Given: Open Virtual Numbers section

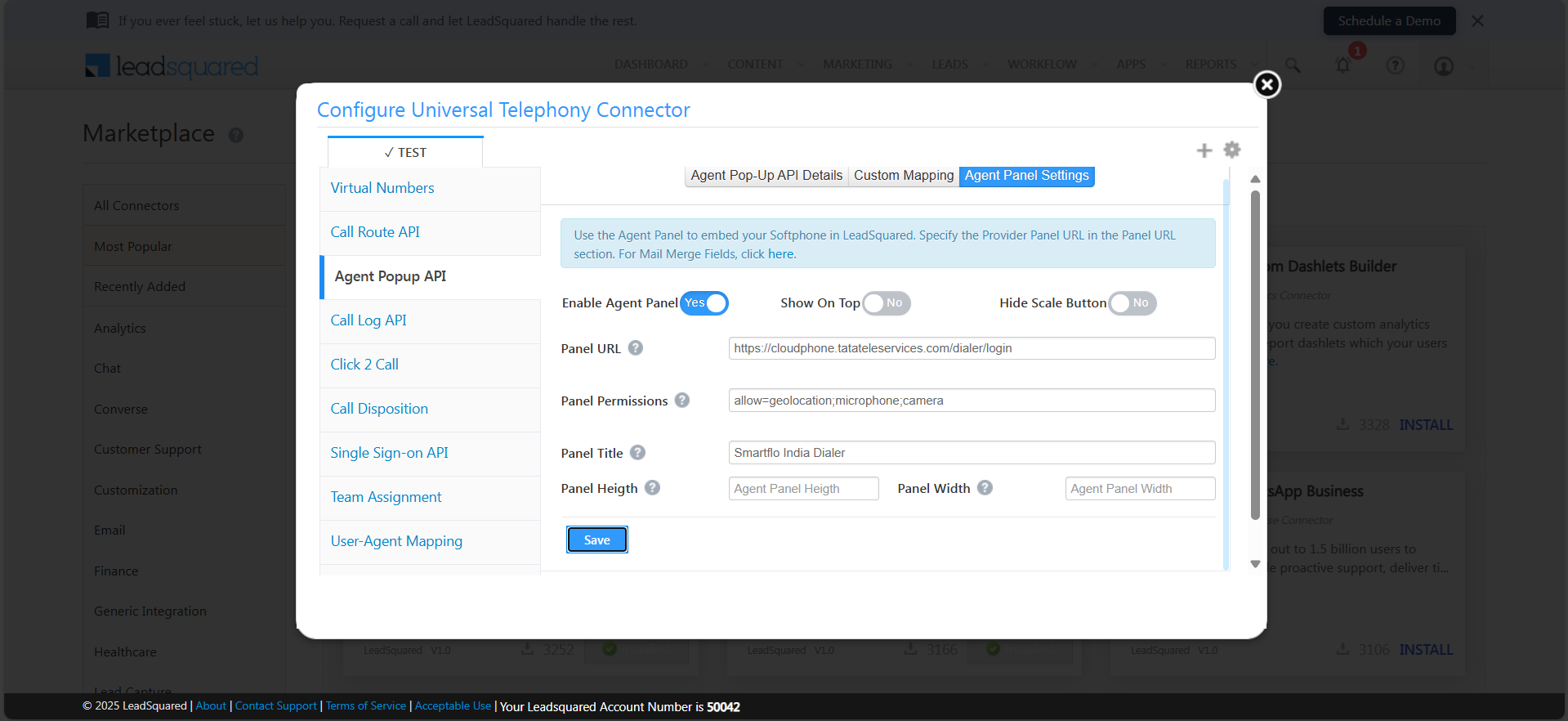Looking at the screenshot, I should [430, 188].
